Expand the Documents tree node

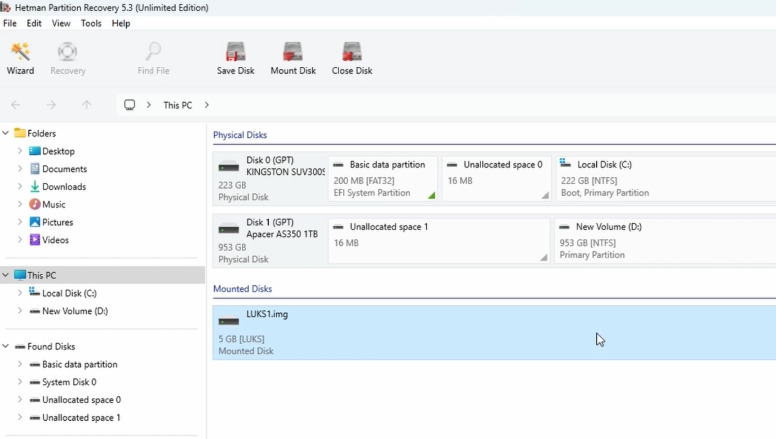click(x=20, y=169)
